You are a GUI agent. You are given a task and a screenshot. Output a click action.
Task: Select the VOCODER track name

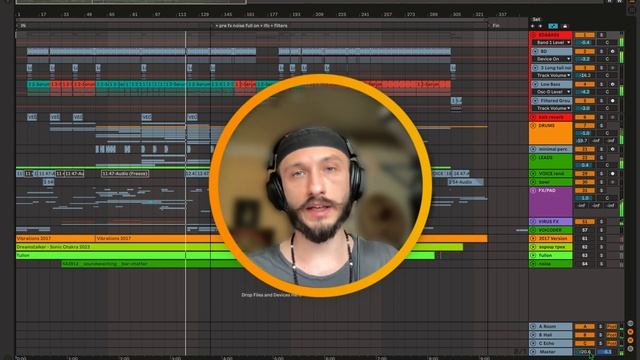[x=550, y=230]
